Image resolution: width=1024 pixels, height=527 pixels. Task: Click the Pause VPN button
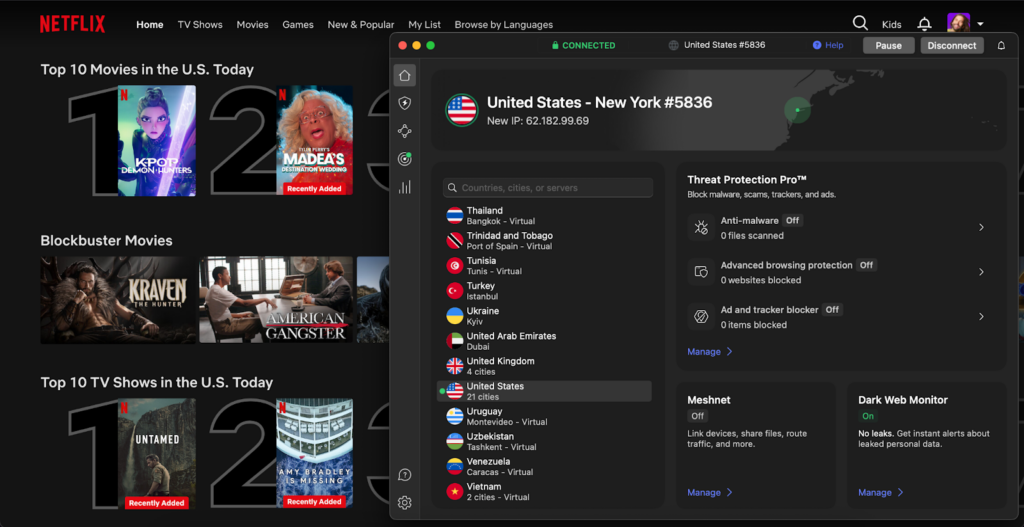(888, 46)
